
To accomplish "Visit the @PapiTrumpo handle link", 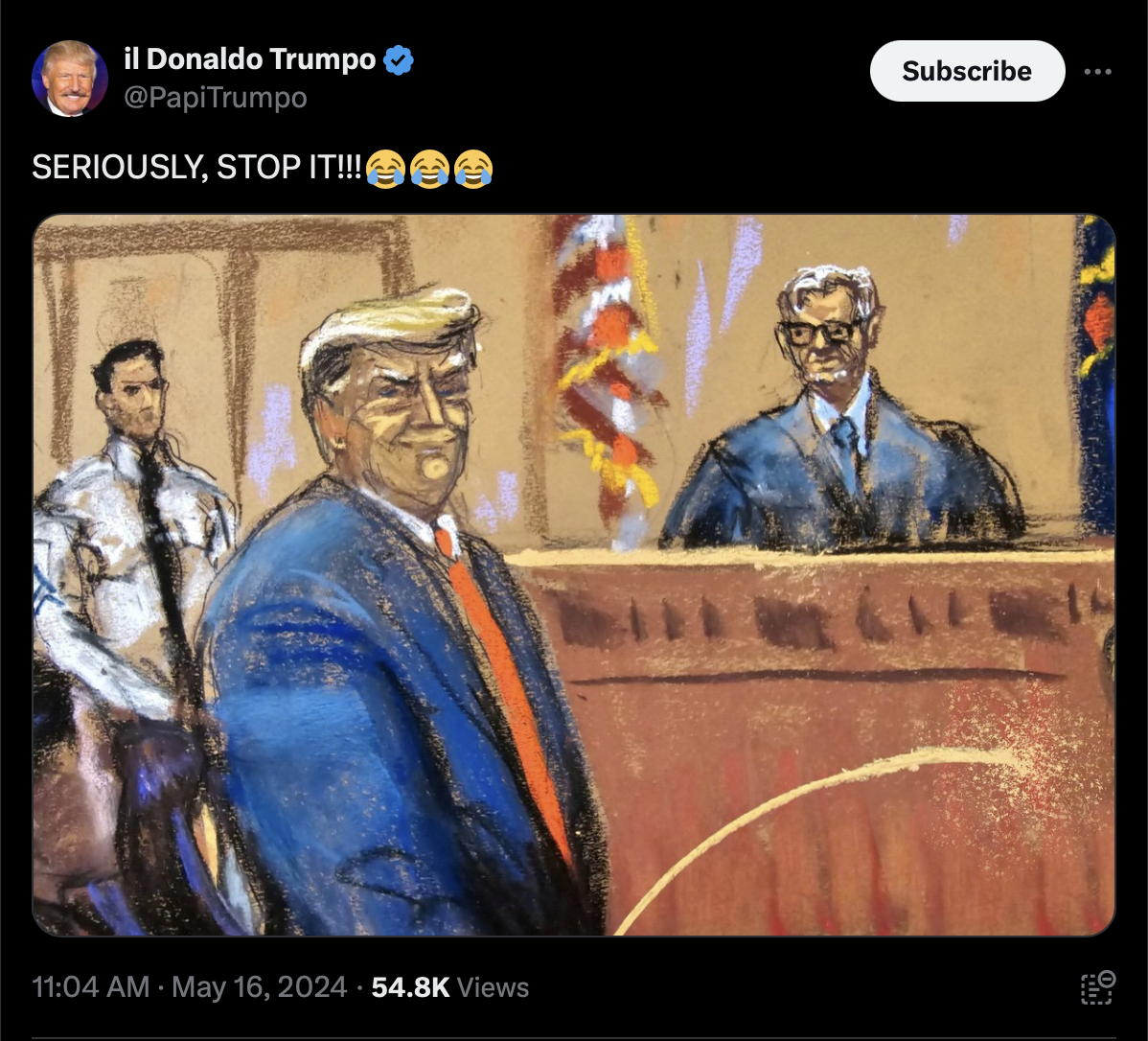I will click(216, 98).
